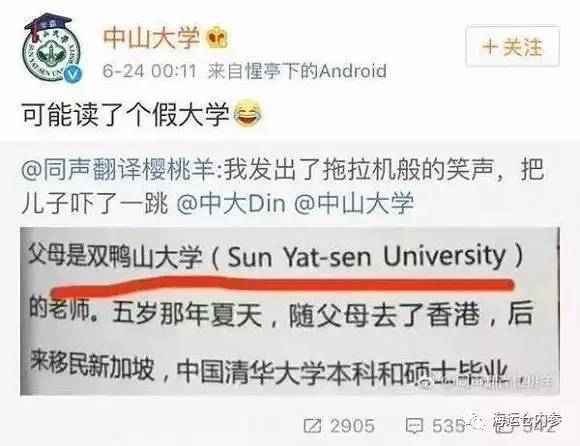Enlarge the embedded 双鸭山大学 text image
This screenshot has width=580, height=446.
click(x=290, y=311)
